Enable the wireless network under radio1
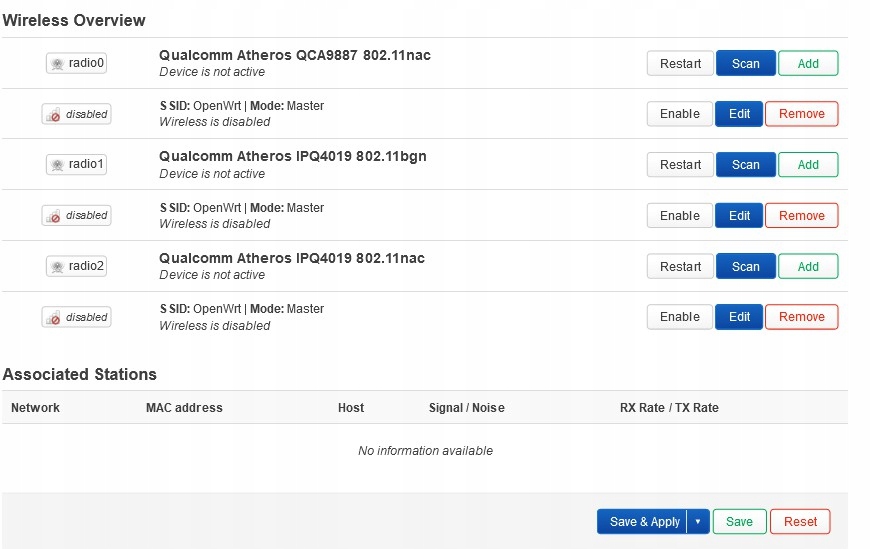Screen dimensions: 871x549 (x=680, y=215)
